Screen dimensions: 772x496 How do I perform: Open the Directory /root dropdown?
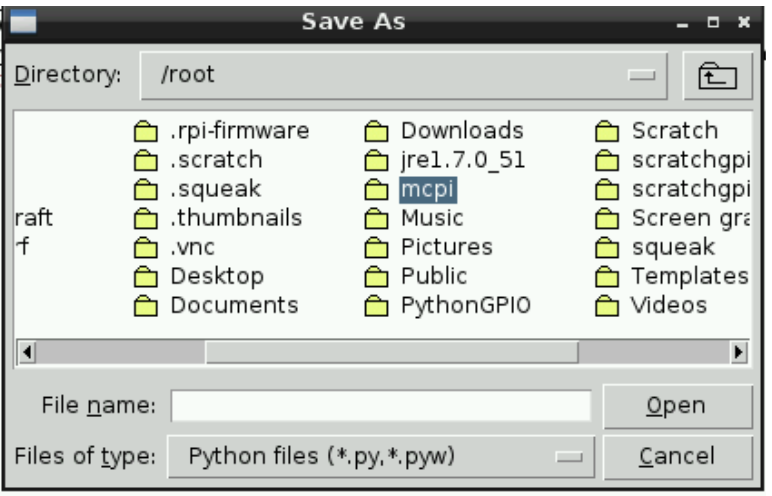[x=404, y=75]
